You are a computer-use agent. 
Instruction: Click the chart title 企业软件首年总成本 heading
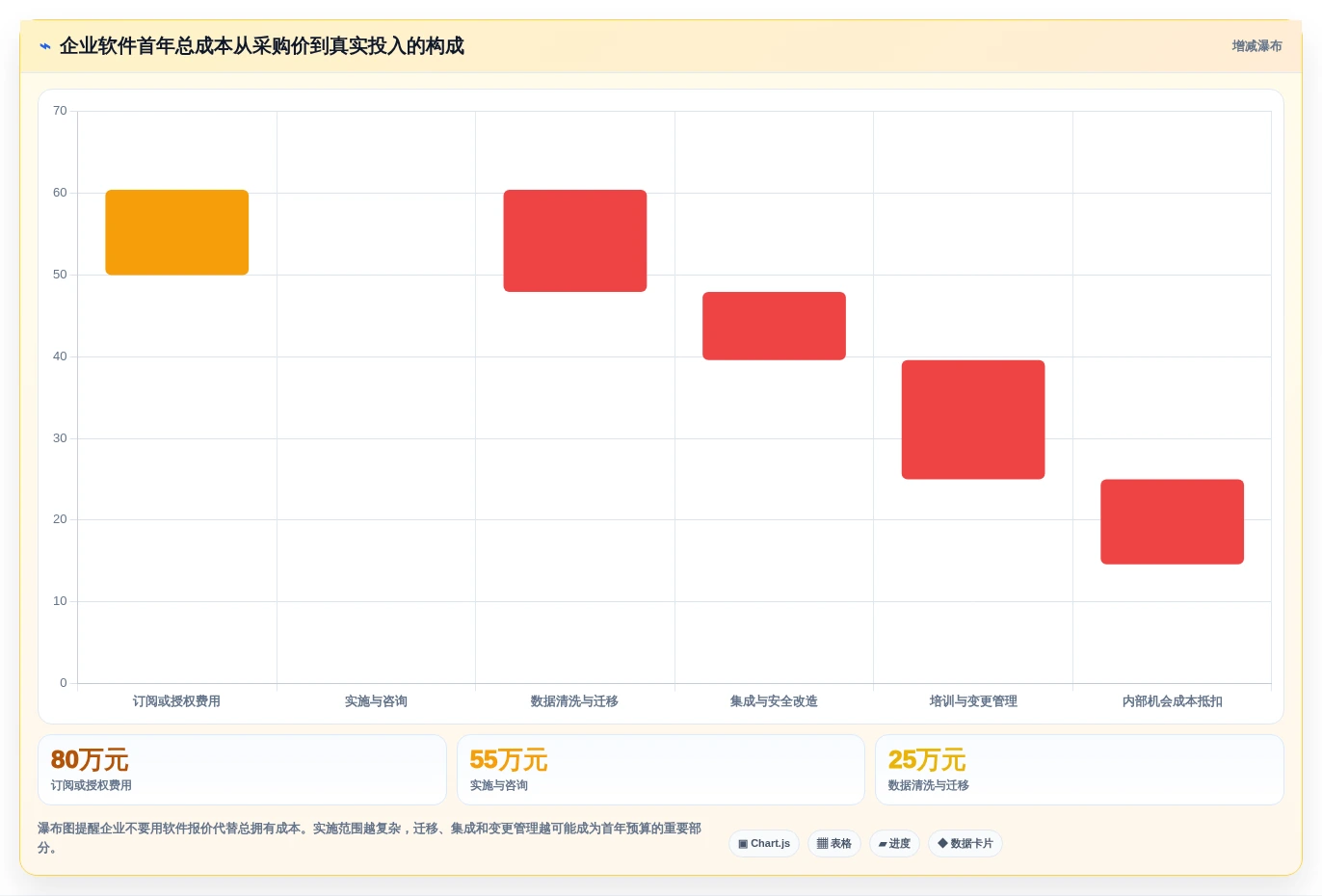pos(262,46)
